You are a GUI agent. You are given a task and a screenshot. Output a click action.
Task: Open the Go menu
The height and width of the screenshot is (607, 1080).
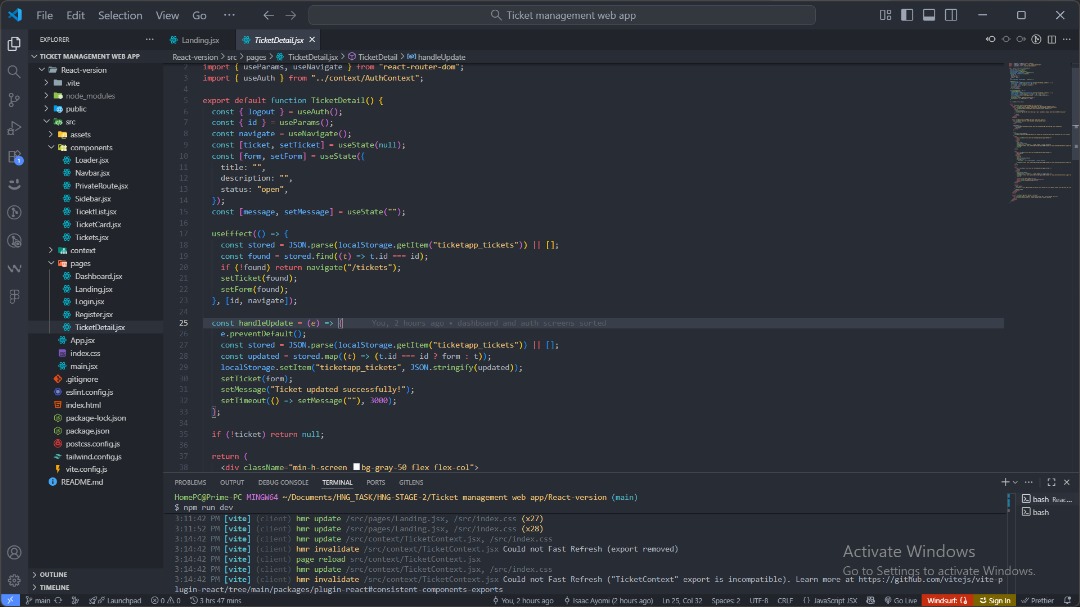(x=199, y=15)
